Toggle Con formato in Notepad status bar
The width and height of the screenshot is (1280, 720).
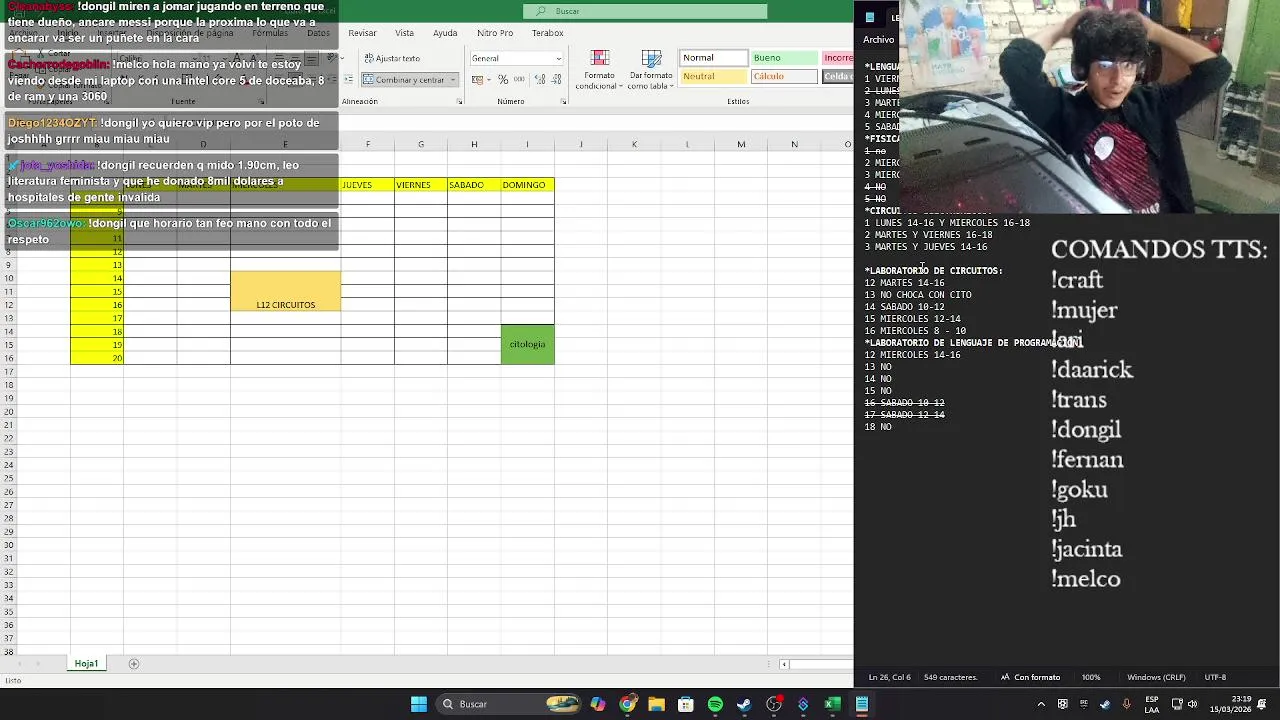1031,677
